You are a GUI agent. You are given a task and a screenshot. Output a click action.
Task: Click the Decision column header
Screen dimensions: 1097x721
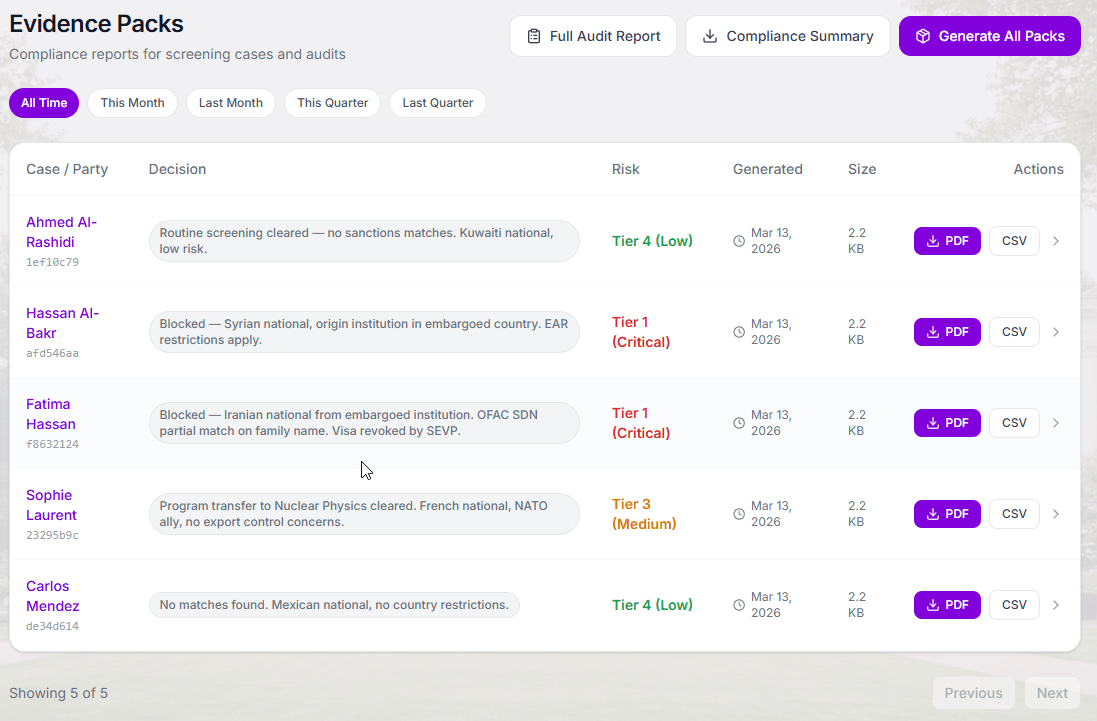click(x=177, y=169)
